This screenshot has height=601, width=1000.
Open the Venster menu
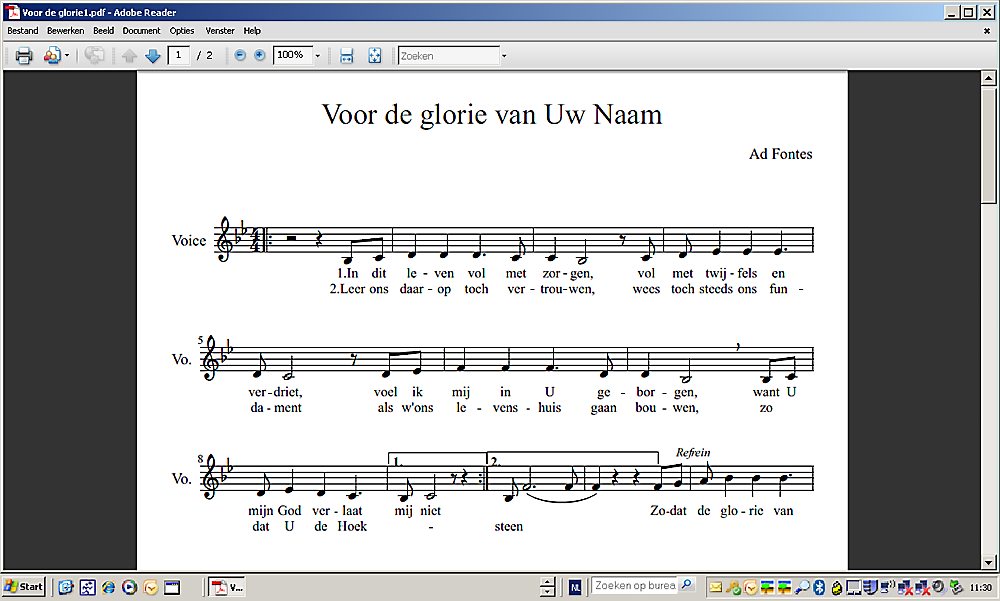click(x=220, y=31)
